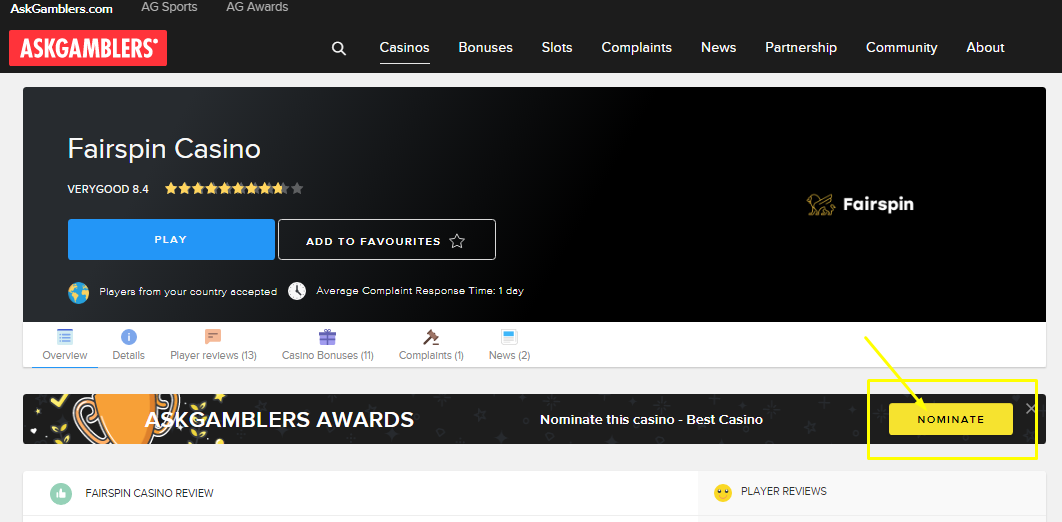1062x522 pixels.
Task: Click 'Average Complaint Response Time: 1 day' text
Action: click(420, 291)
